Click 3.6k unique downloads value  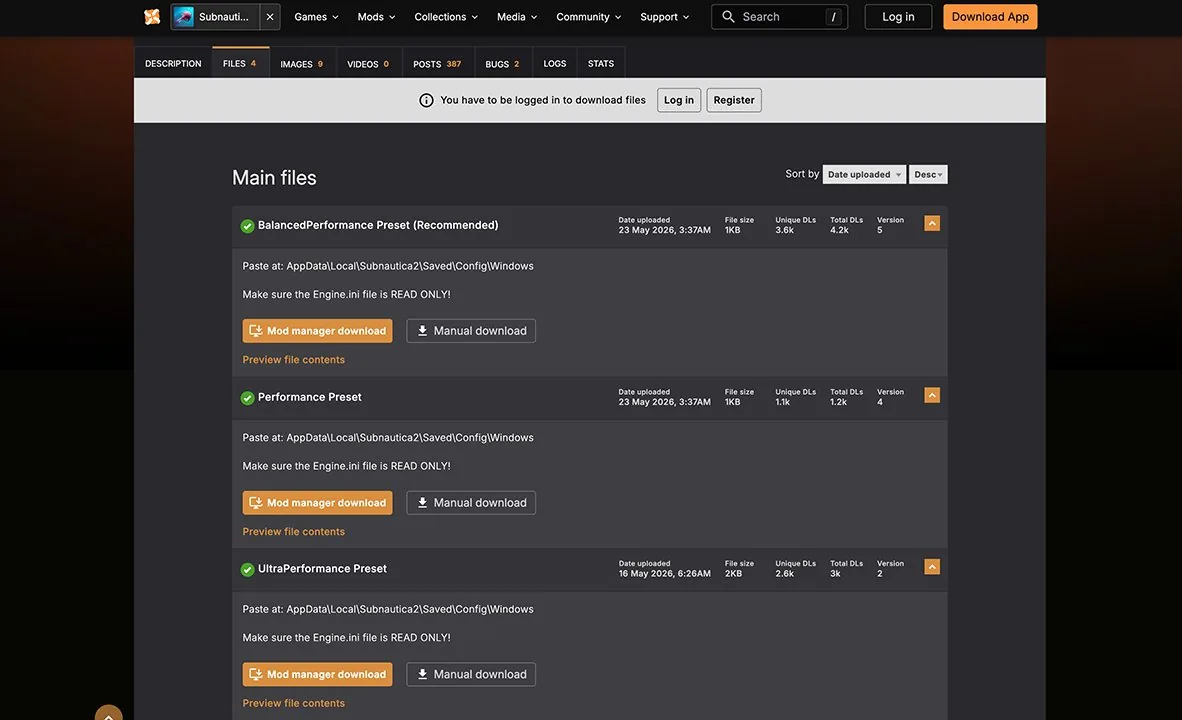784,230
